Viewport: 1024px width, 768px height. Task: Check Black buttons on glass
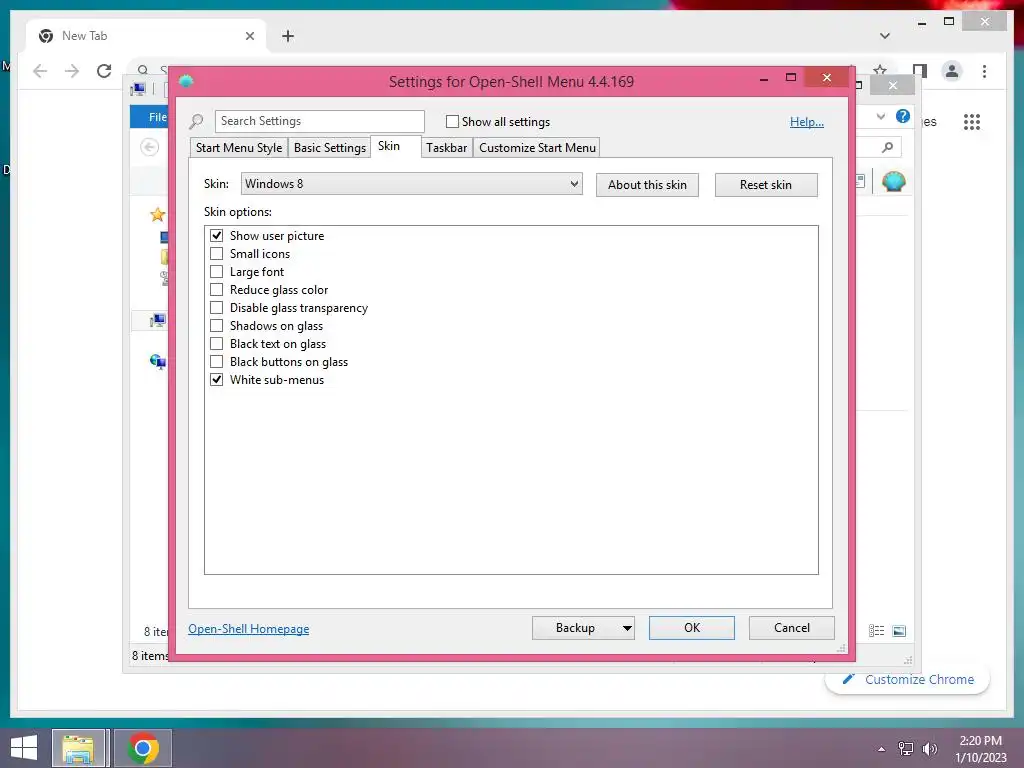216,361
